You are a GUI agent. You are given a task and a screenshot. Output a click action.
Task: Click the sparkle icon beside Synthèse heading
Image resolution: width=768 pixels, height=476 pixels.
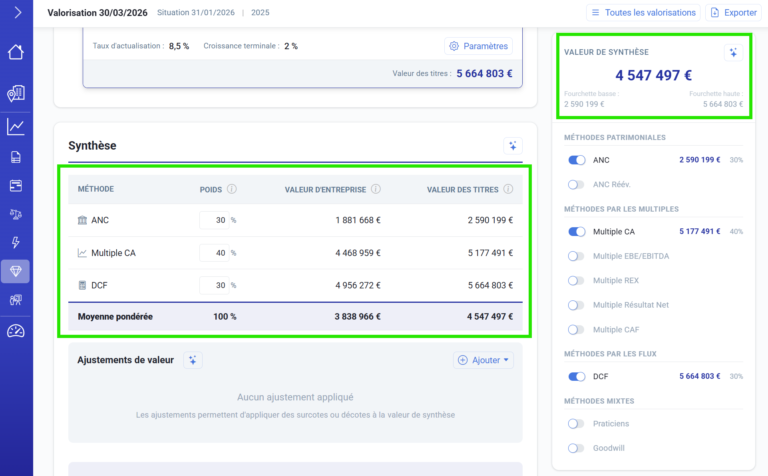click(512, 146)
